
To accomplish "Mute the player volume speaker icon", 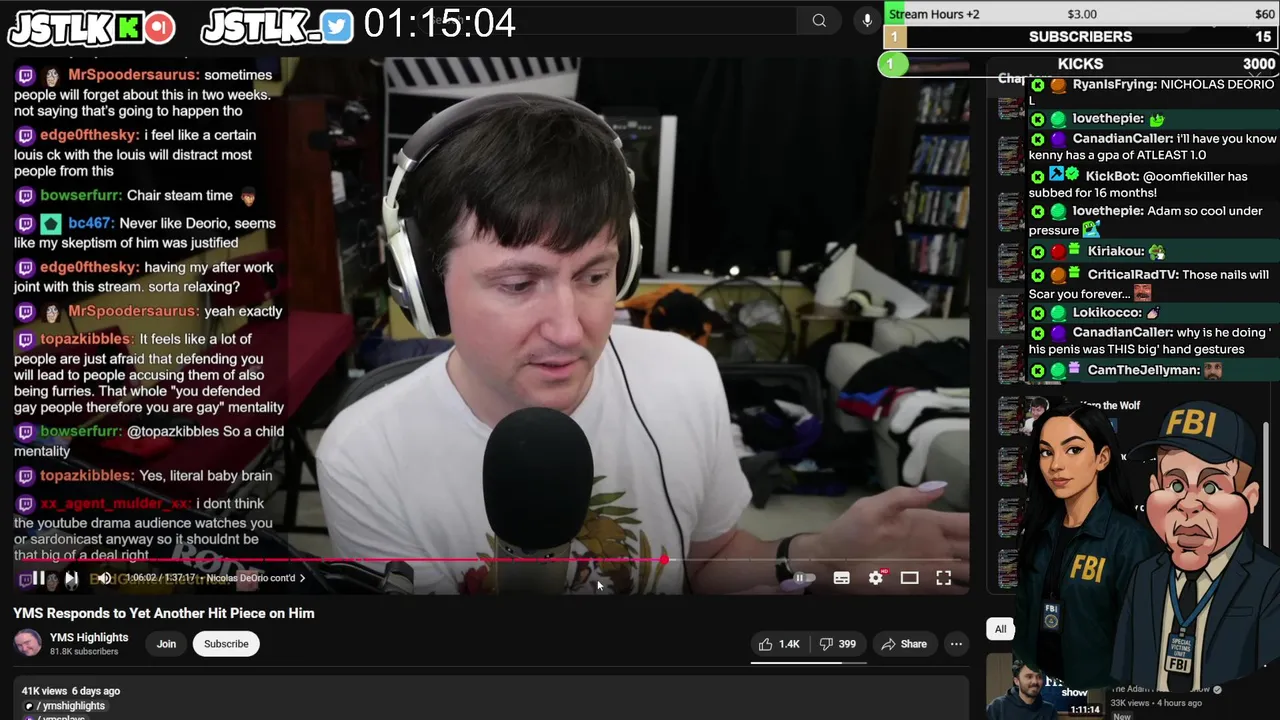I will [x=104, y=578].
